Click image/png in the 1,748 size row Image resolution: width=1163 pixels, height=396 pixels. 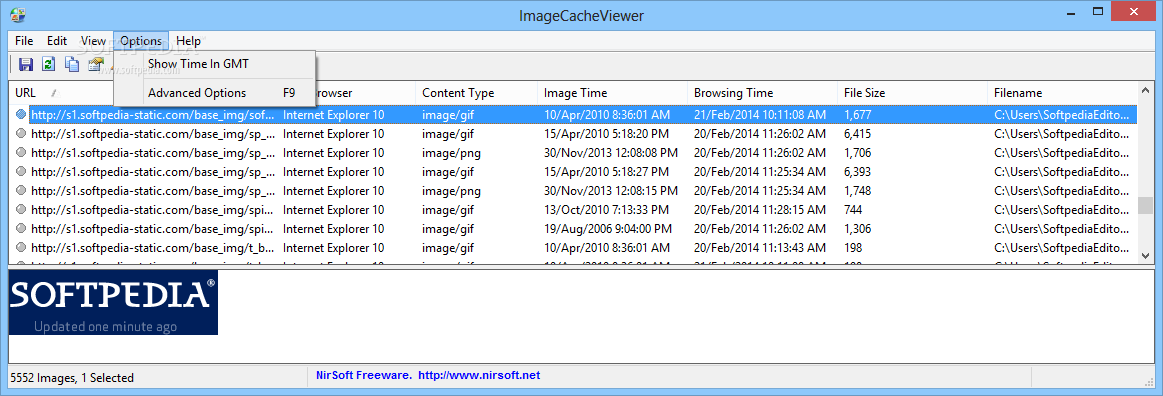pyautogui.click(x=452, y=191)
